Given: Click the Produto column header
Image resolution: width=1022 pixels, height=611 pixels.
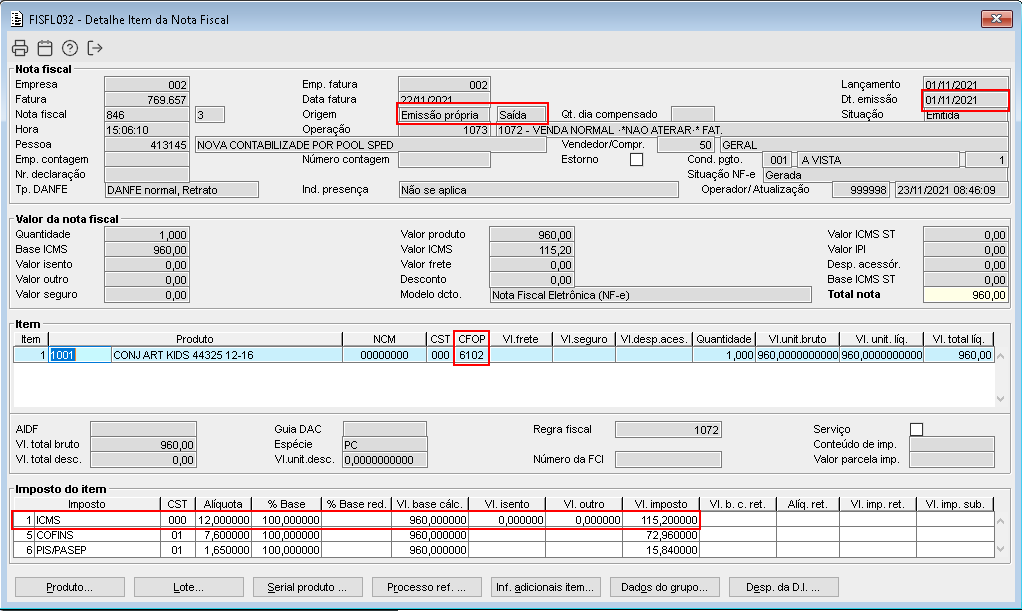Looking at the screenshot, I should (x=195, y=339).
